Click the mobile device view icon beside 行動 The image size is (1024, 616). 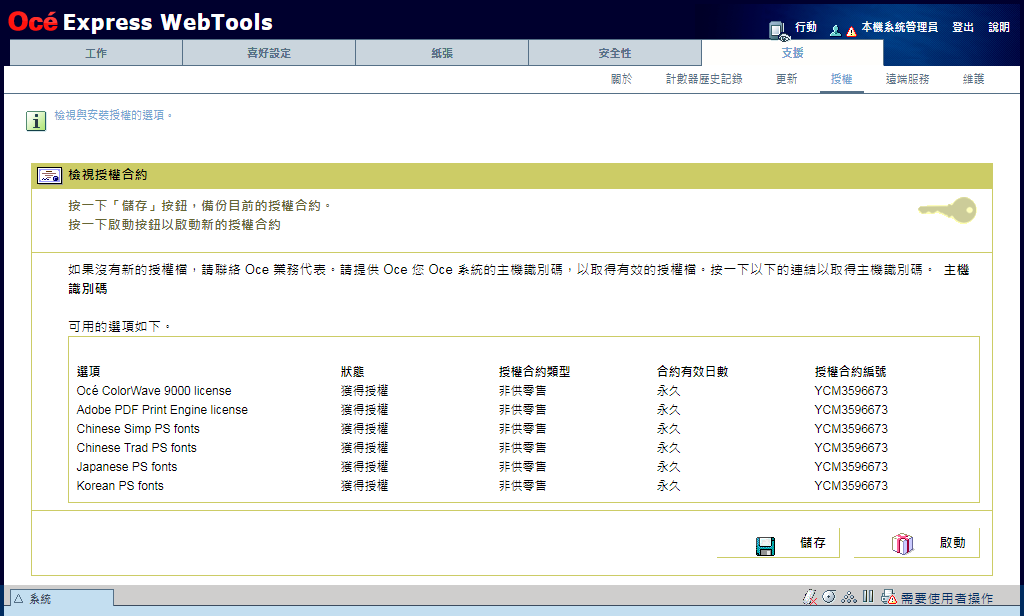pos(778,29)
